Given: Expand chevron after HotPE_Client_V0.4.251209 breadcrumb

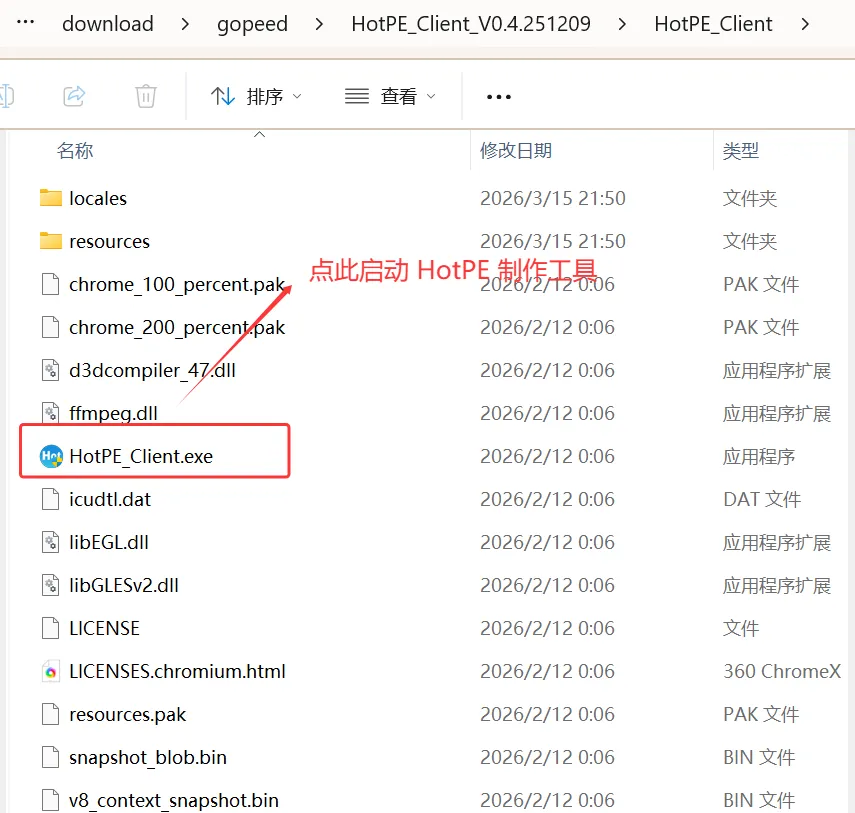Looking at the screenshot, I should (622, 24).
